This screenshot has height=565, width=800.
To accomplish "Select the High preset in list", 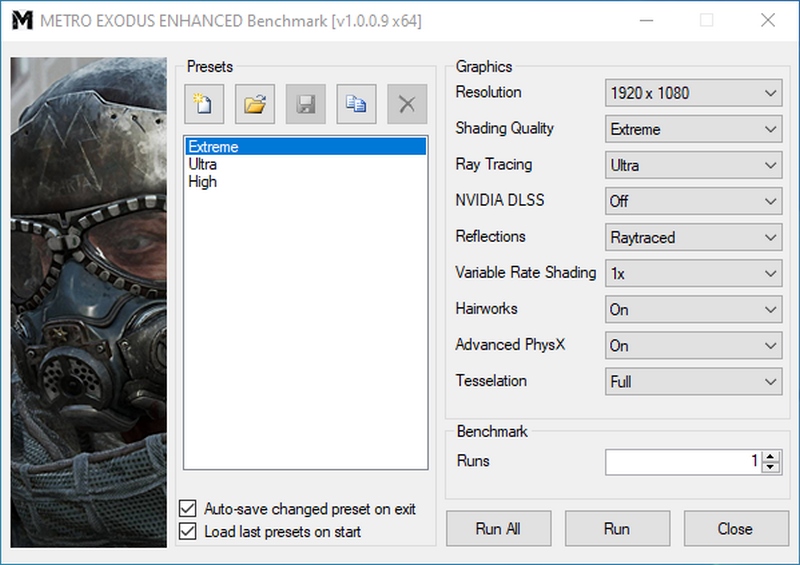I will [203, 182].
